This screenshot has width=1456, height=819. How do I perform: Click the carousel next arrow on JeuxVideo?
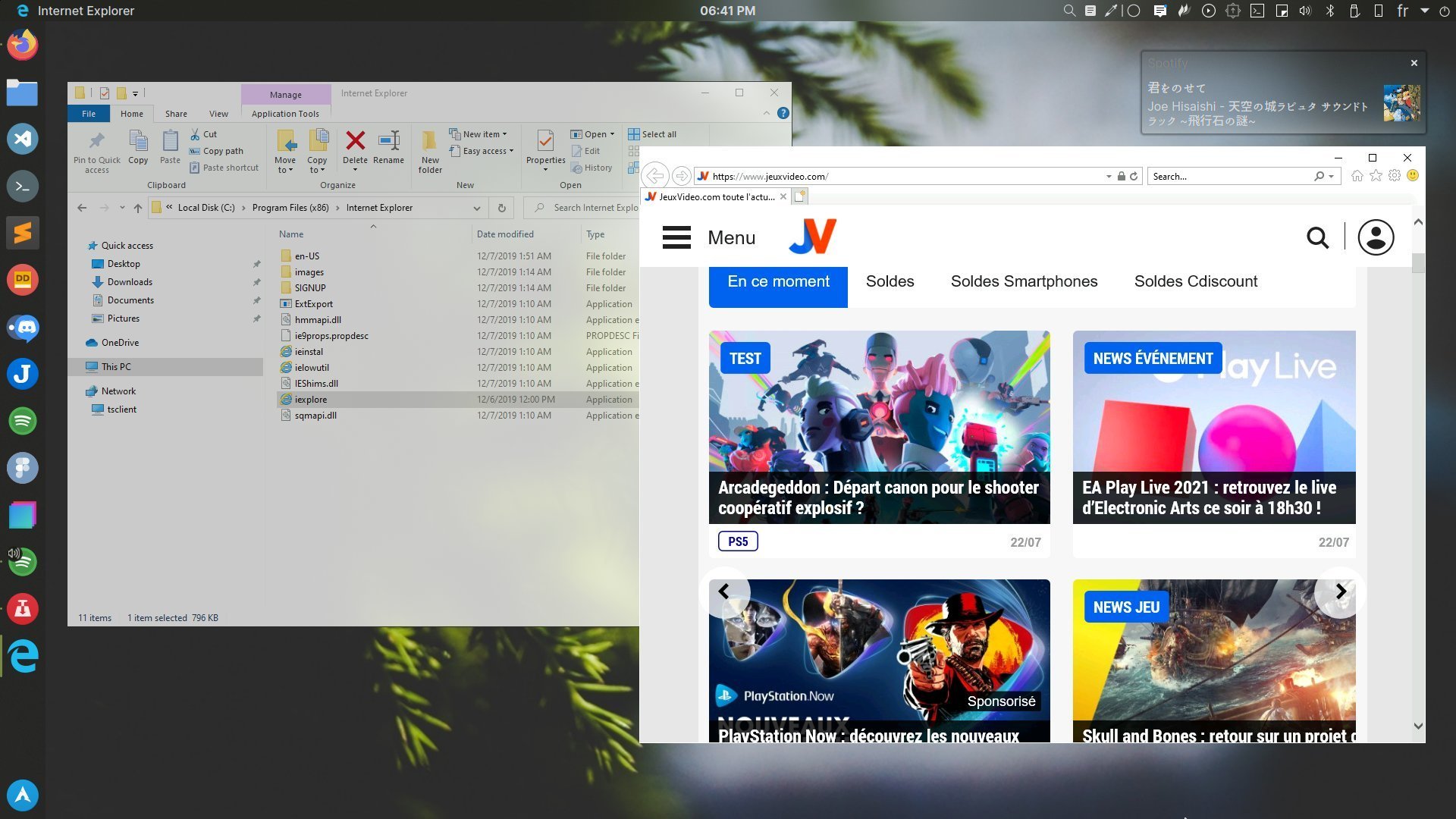pos(1340,591)
